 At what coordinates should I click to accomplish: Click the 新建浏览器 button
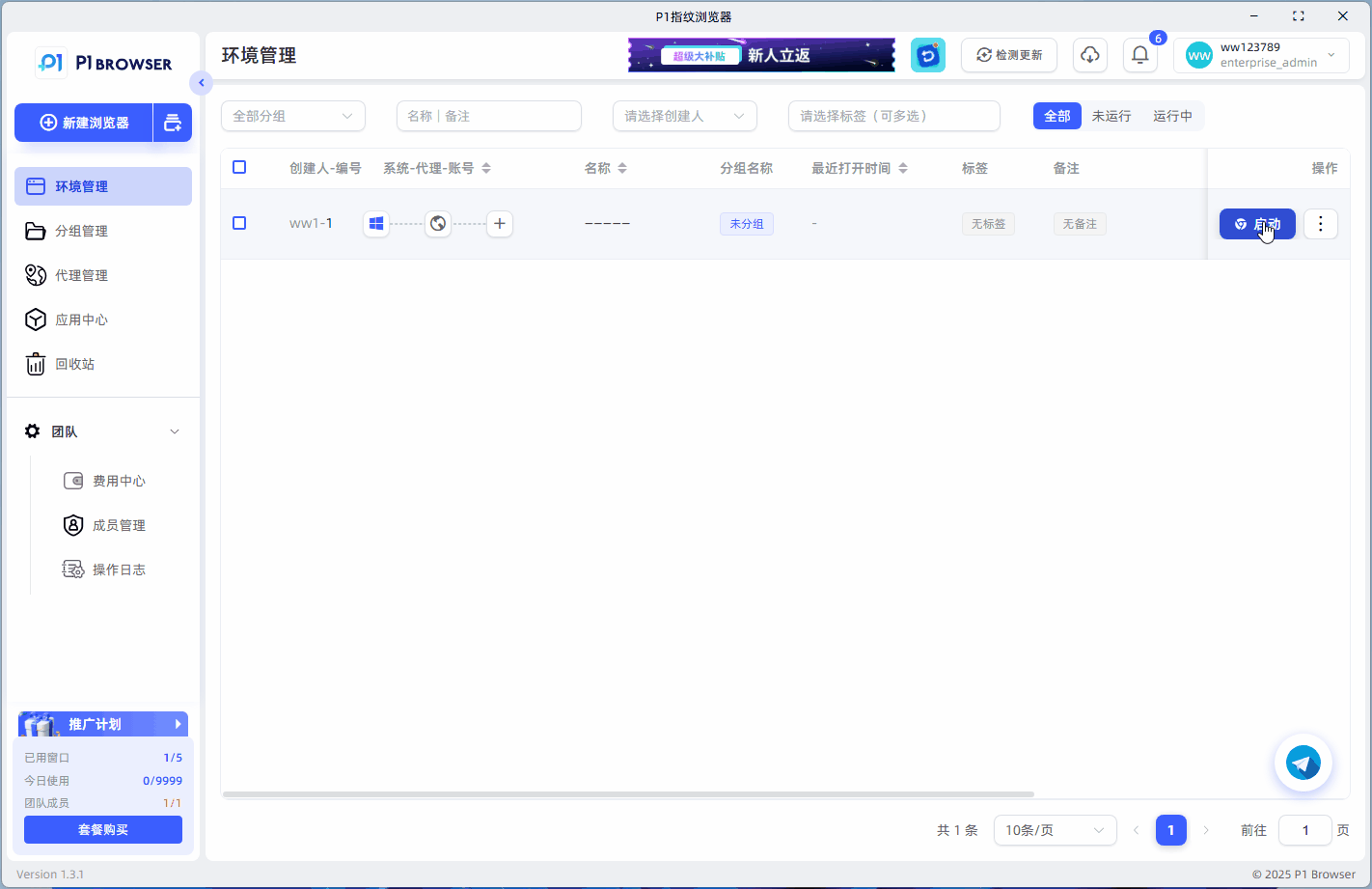[83, 123]
